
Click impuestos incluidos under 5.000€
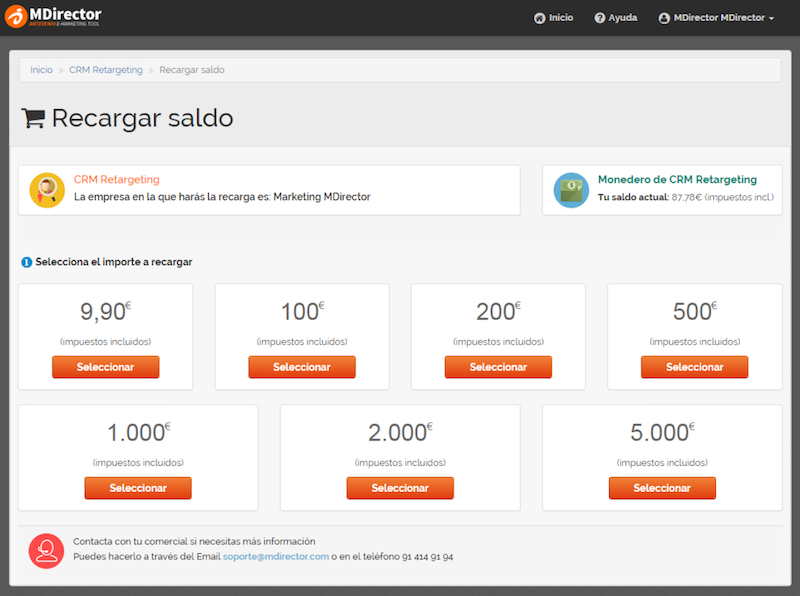[662, 463]
